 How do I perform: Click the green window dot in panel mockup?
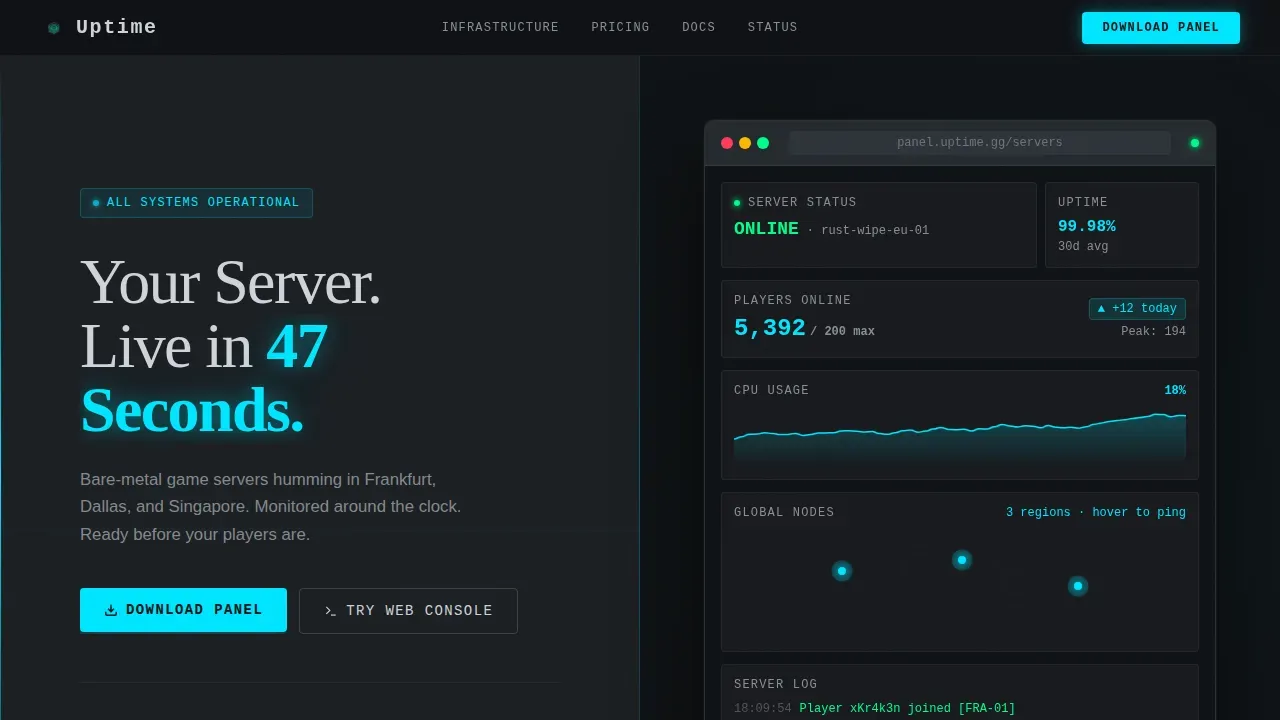pyautogui.click(x=763, y=143)
